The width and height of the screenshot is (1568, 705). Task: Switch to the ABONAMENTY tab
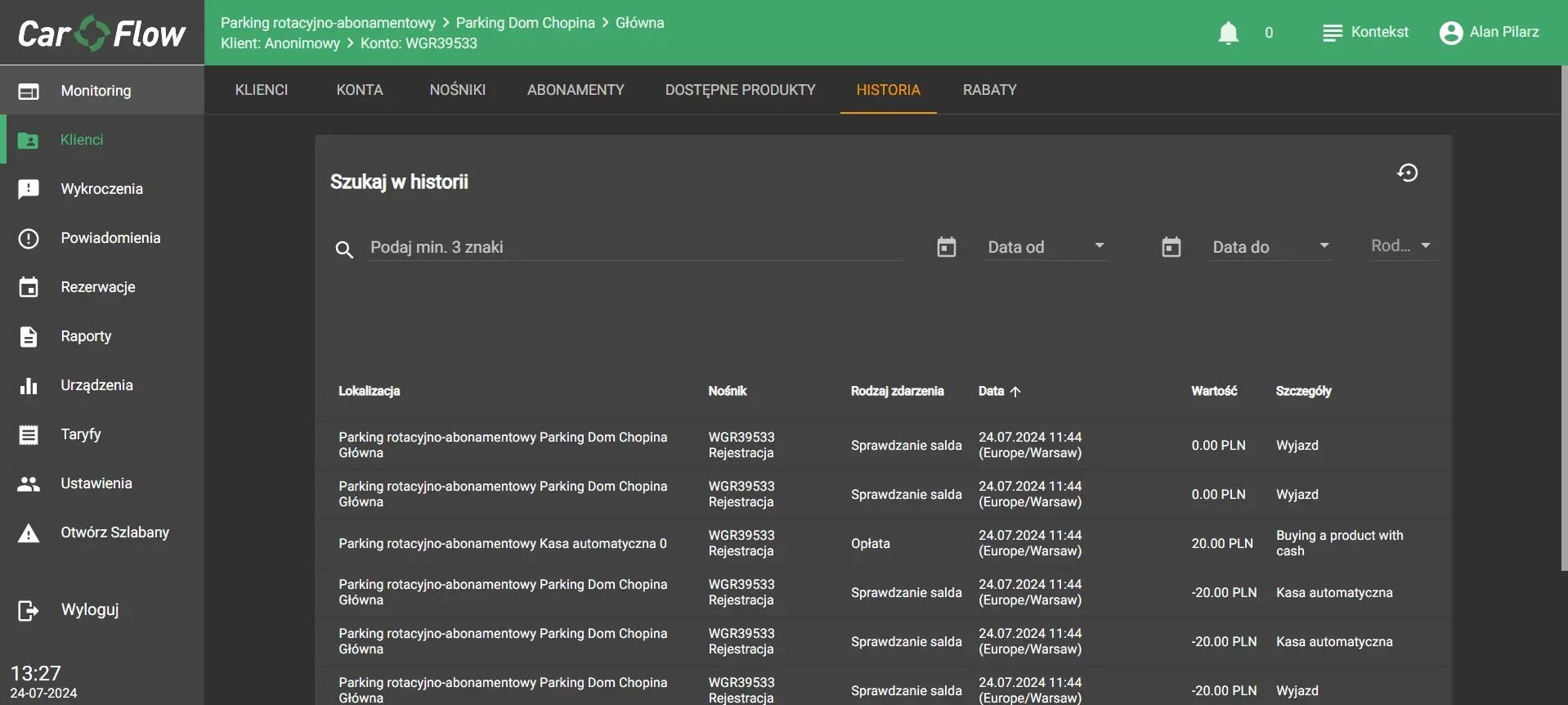(576, 90)
